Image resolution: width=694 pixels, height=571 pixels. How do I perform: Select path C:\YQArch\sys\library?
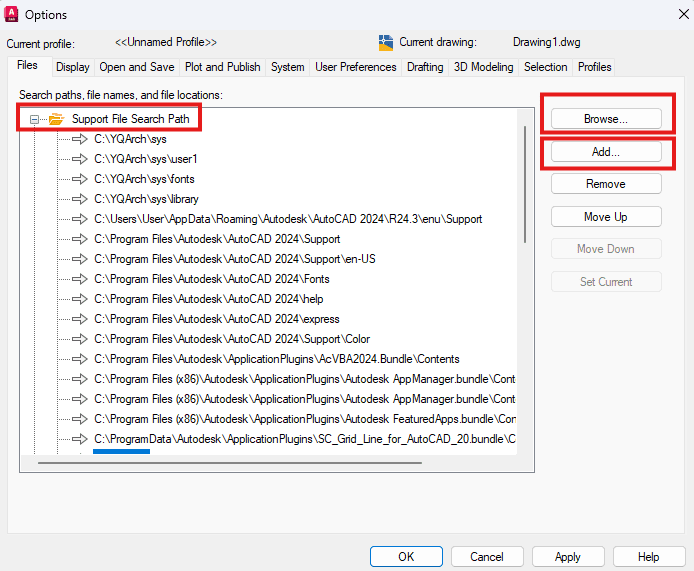[146, 199]
